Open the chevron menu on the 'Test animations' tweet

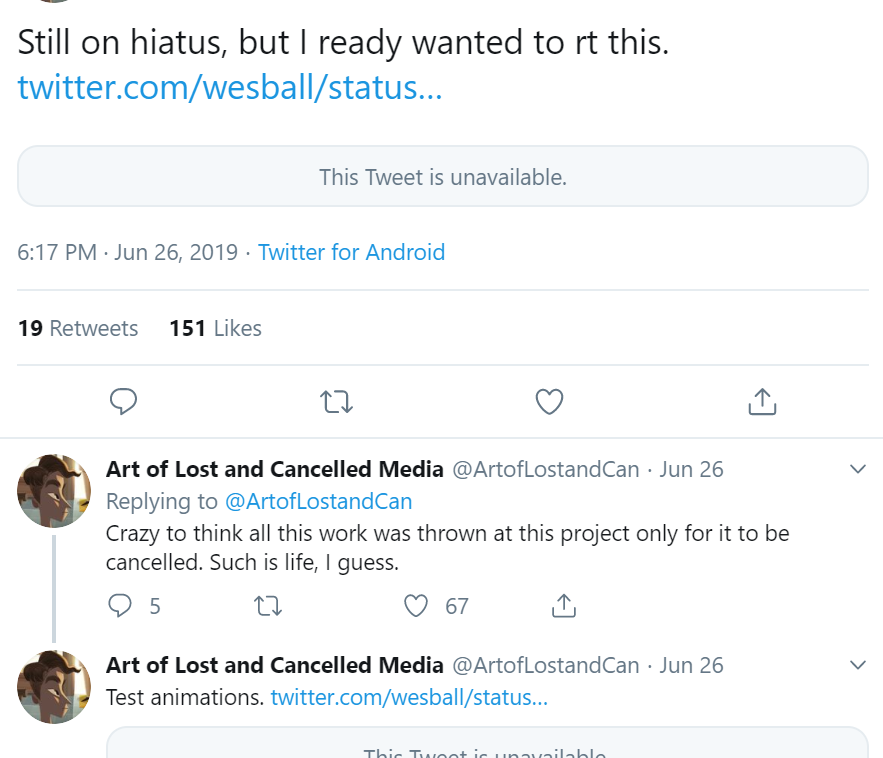coord(858,665)
